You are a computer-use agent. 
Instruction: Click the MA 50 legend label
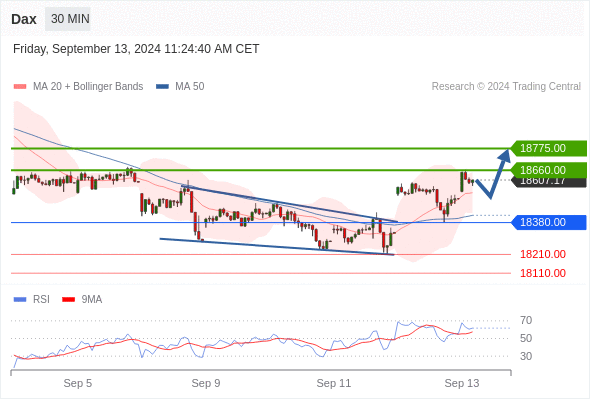click(190, 87)
